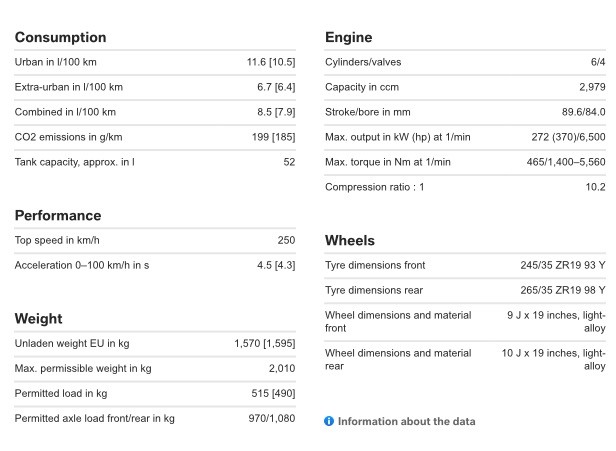Select Wheel dimensions and material rear label

(x=398, y=359)
